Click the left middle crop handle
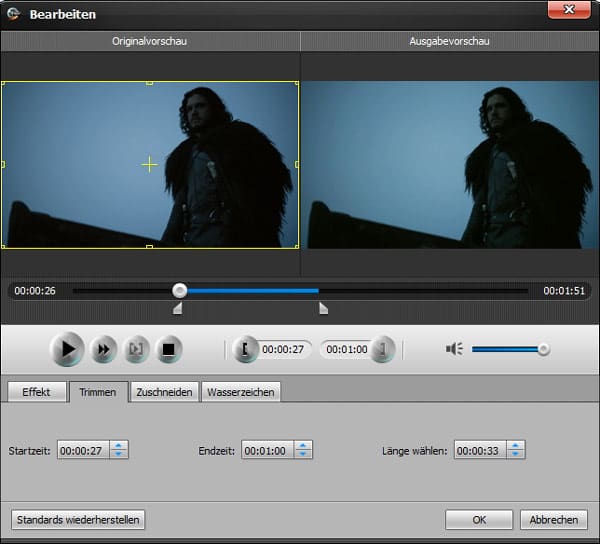Screen dimensions: 600x544 (x=3, y=165)
